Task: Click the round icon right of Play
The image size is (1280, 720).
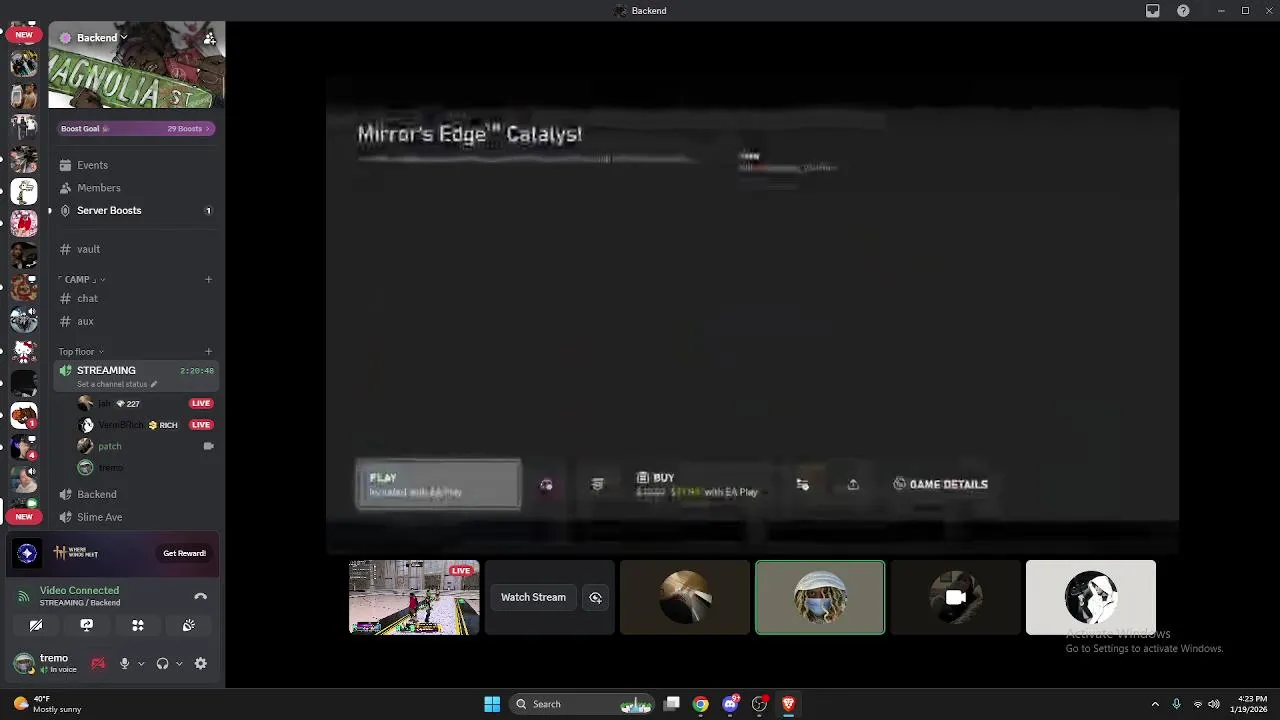Action: click(x=546, y=485)
